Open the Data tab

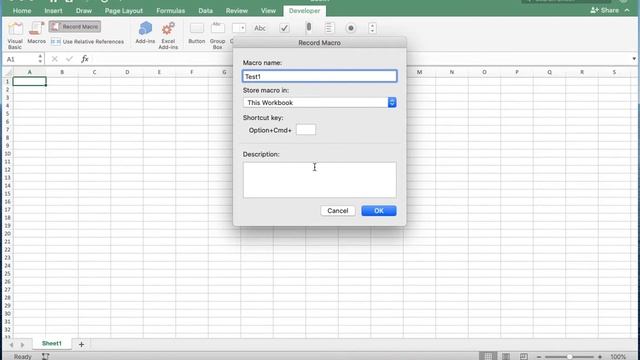point(205,11)
